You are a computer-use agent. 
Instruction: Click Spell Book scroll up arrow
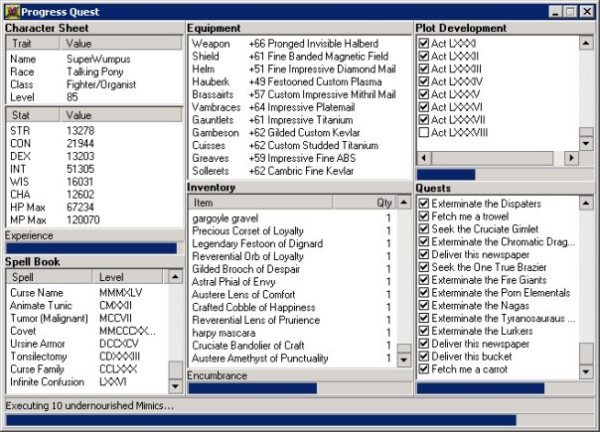coord(175,277)
